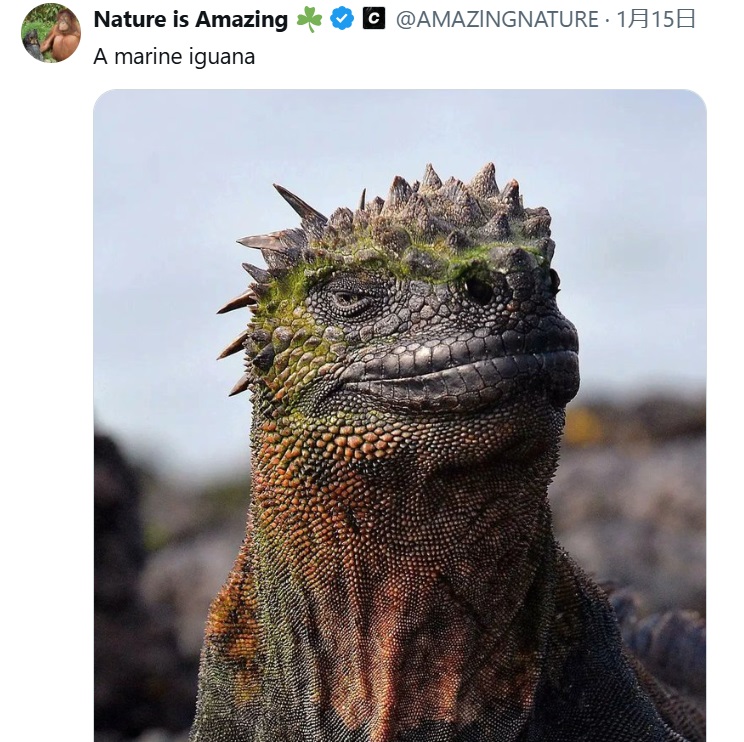
Task: Open the marine iguana photo full size
Action: click(x=400, y=415)
